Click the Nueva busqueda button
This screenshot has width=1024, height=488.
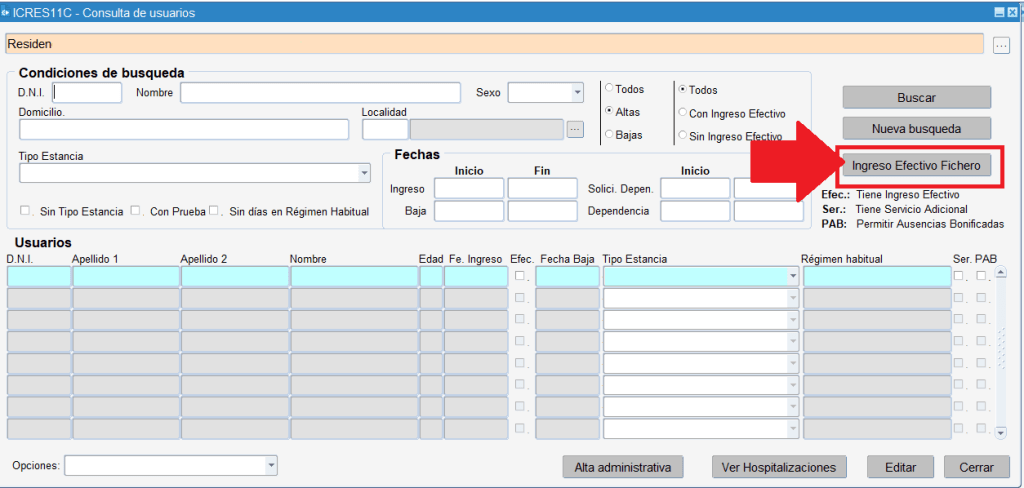pos(916,129)
